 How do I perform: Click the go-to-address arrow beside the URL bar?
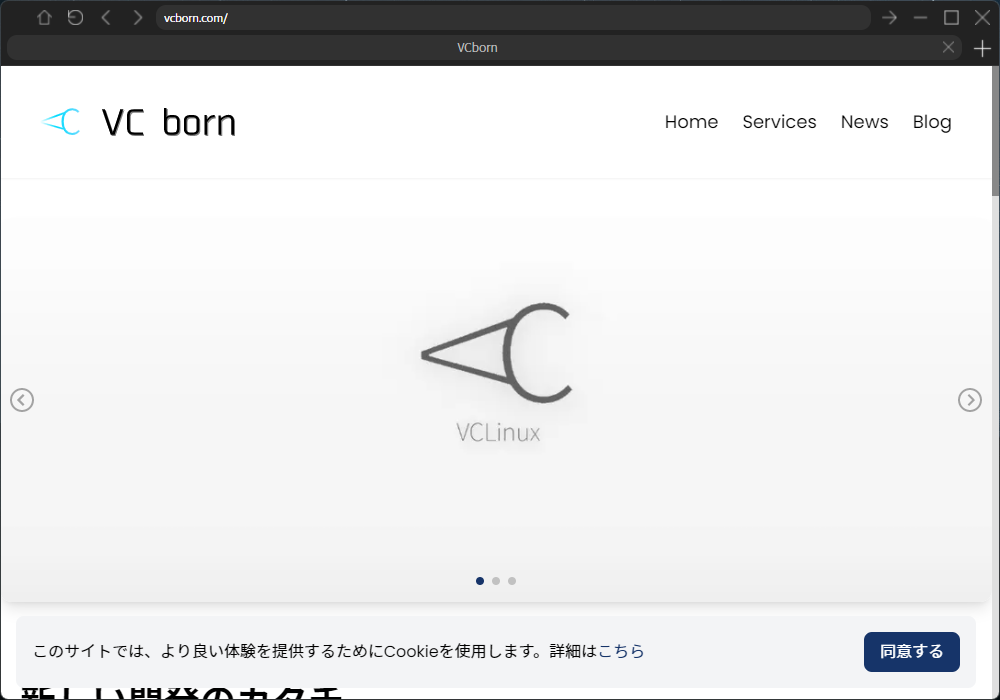tap(889, 17)
